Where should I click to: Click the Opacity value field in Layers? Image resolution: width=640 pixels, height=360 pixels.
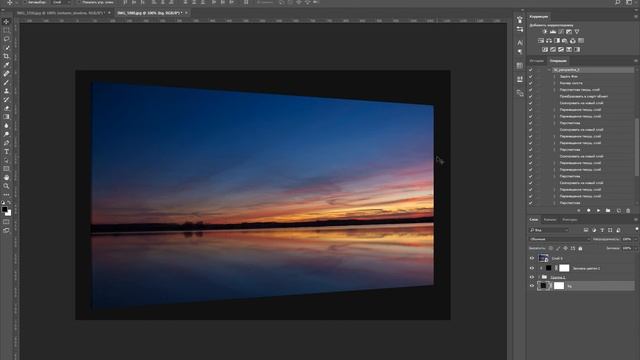tap(627, 239)
